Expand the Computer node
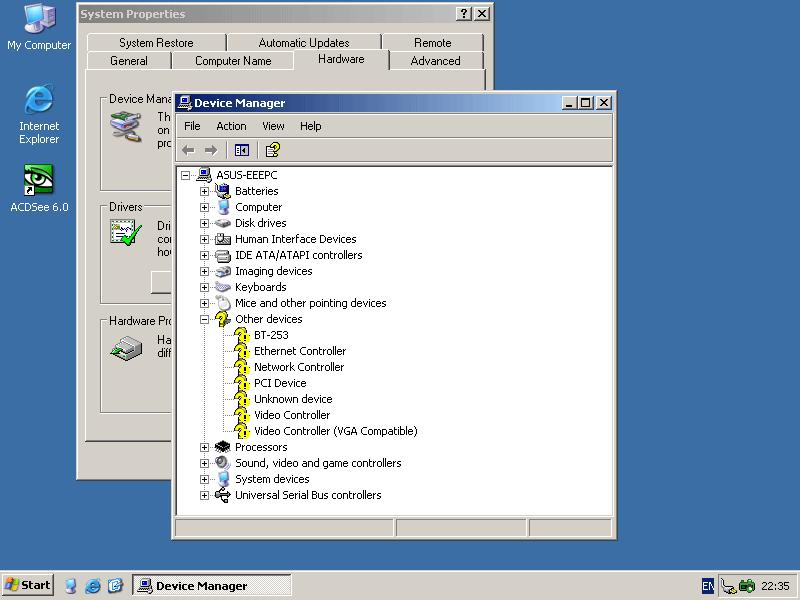Viewport: 800px width, 600px height. tap(204, 207)
